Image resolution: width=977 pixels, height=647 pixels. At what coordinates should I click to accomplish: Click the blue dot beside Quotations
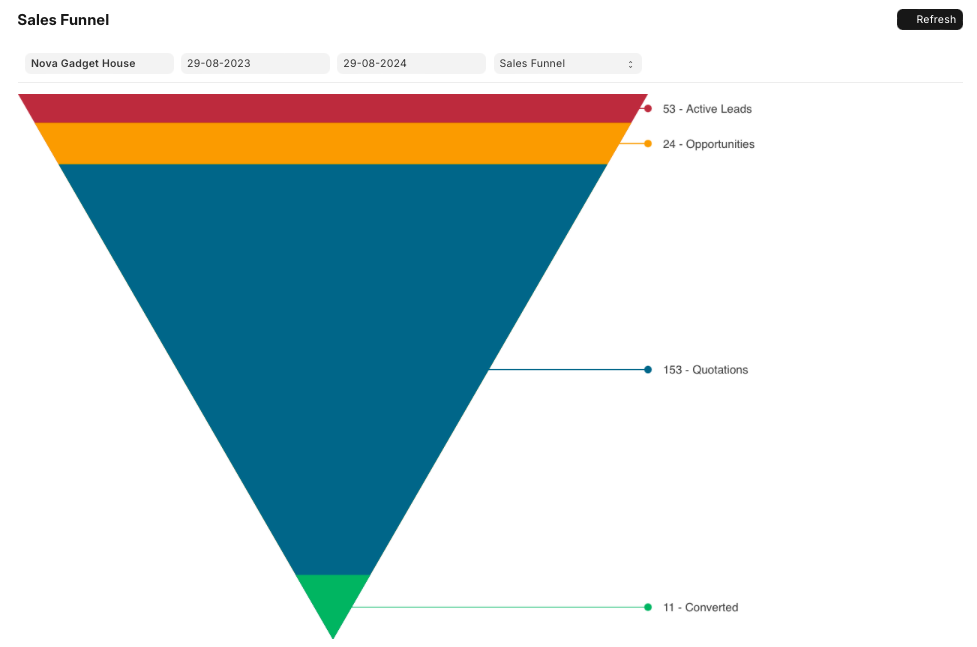coord(648,370)
